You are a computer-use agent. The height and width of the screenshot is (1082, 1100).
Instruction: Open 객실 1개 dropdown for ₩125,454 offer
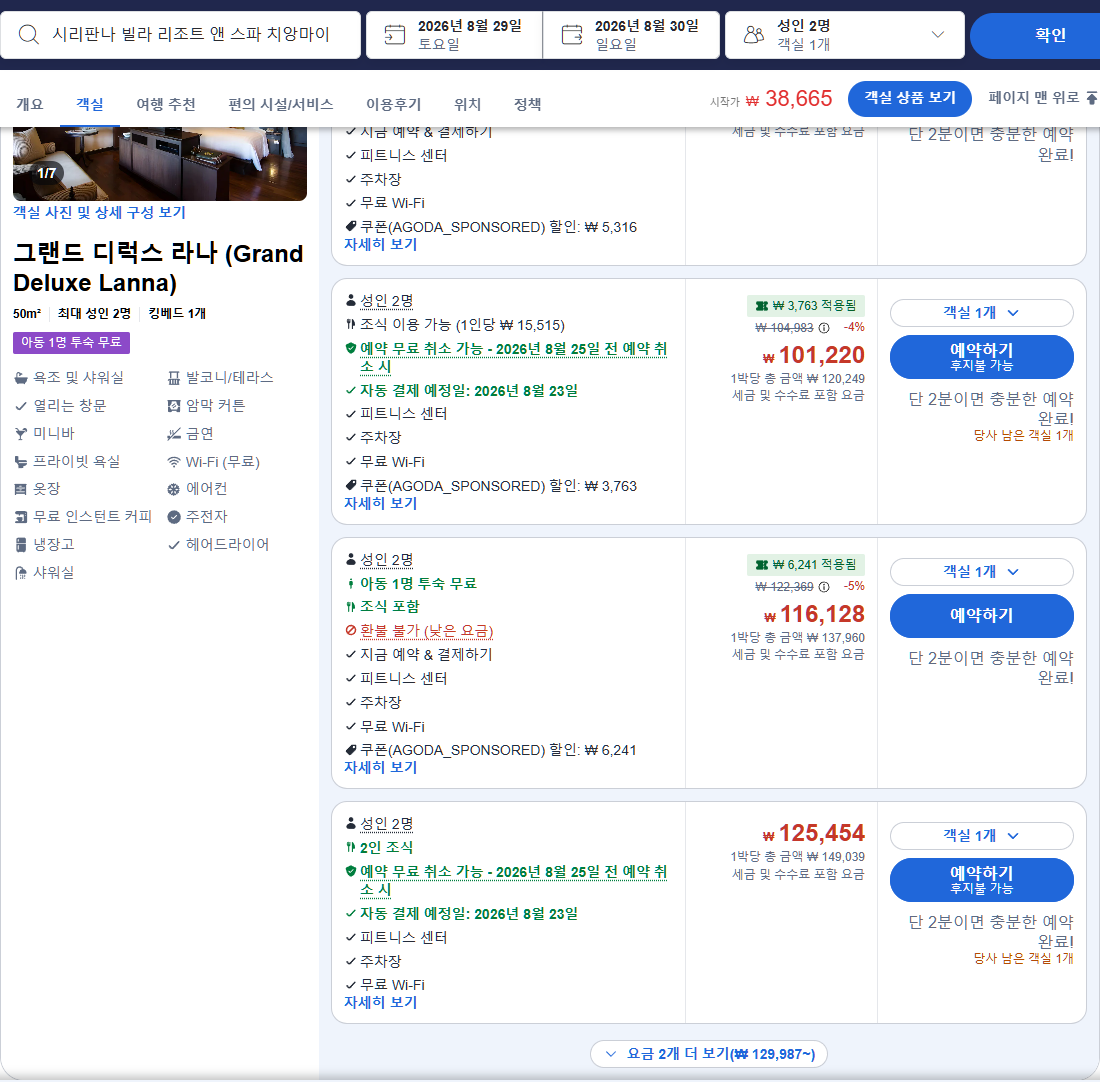[x=981, y=836]
